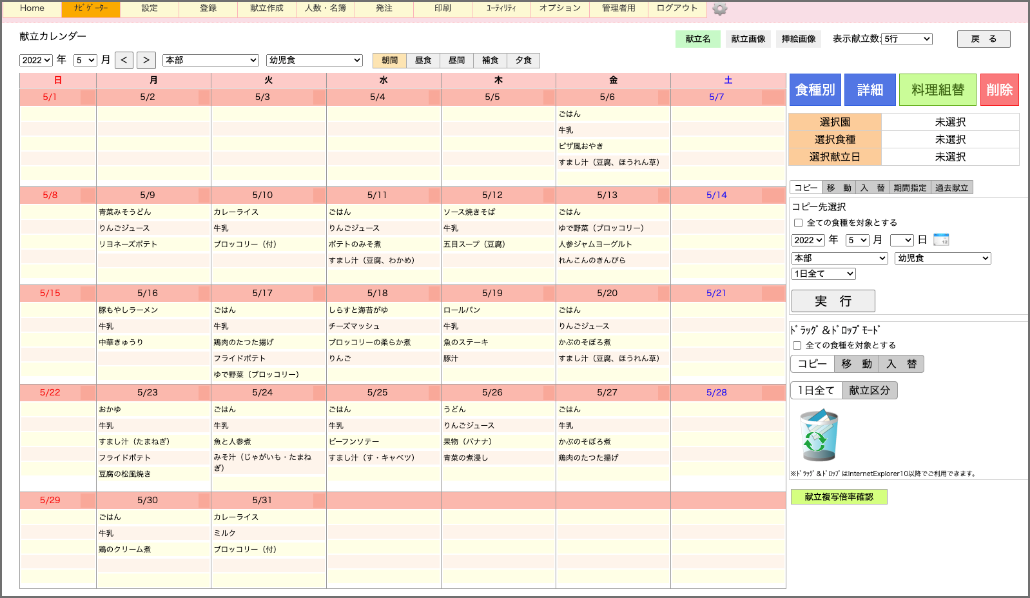Click the 戻る button

click(983, 39)
